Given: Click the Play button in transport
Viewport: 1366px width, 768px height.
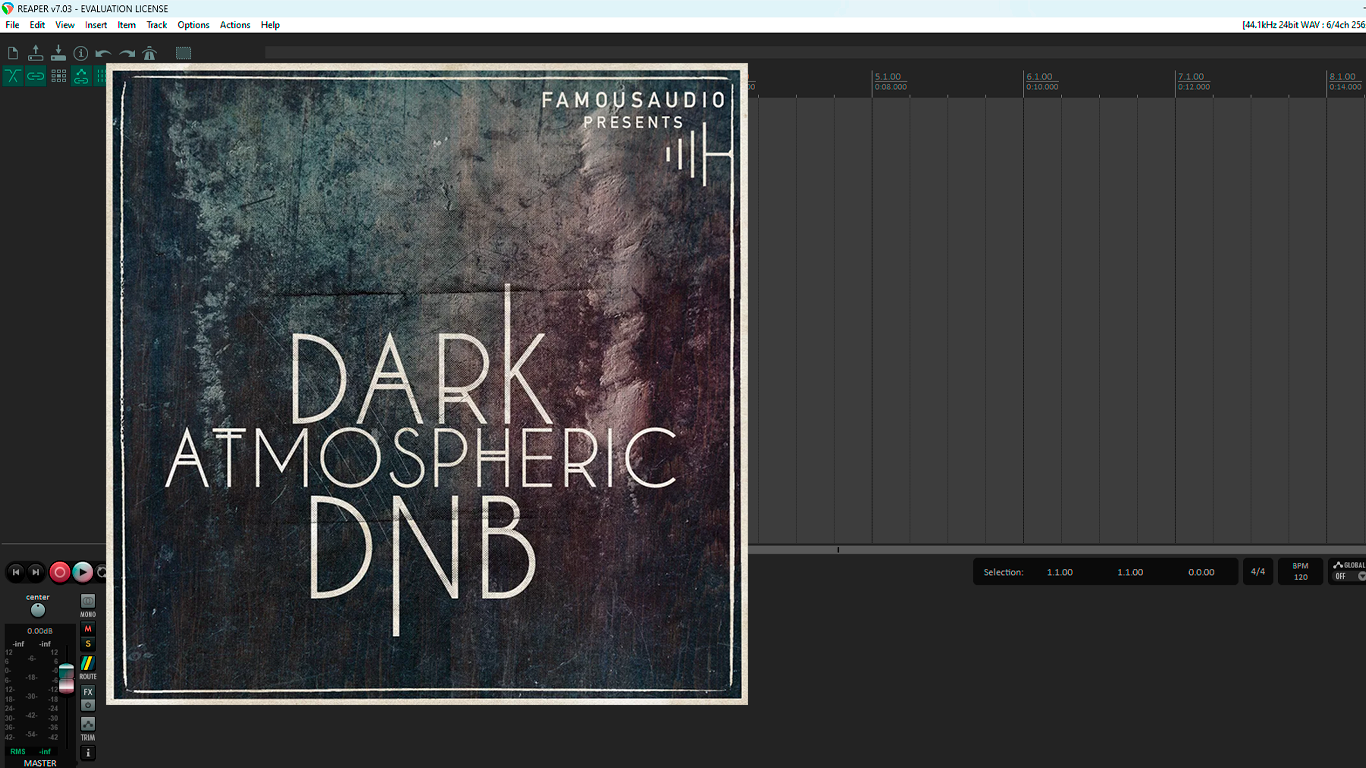Looking at the screenshot, I should [83, 572].
